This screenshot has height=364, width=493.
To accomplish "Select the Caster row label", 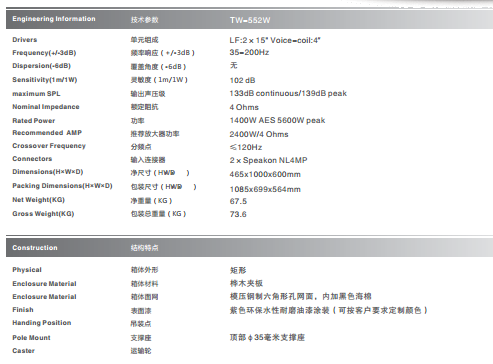I will click(23, 351).
